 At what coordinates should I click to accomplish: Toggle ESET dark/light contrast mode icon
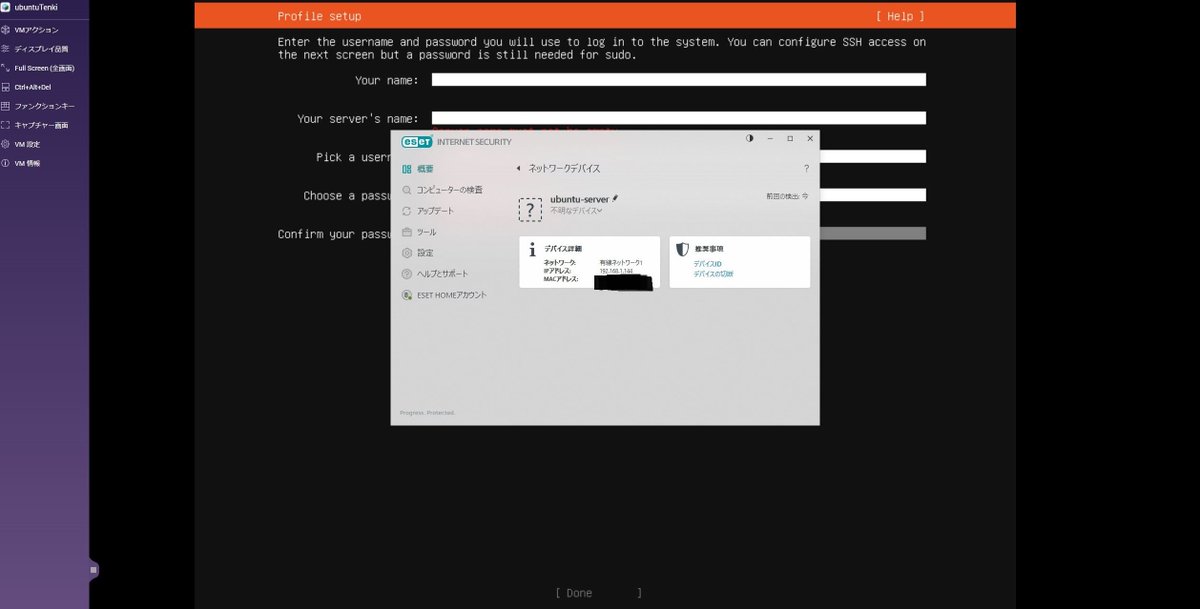pos(750,139)
